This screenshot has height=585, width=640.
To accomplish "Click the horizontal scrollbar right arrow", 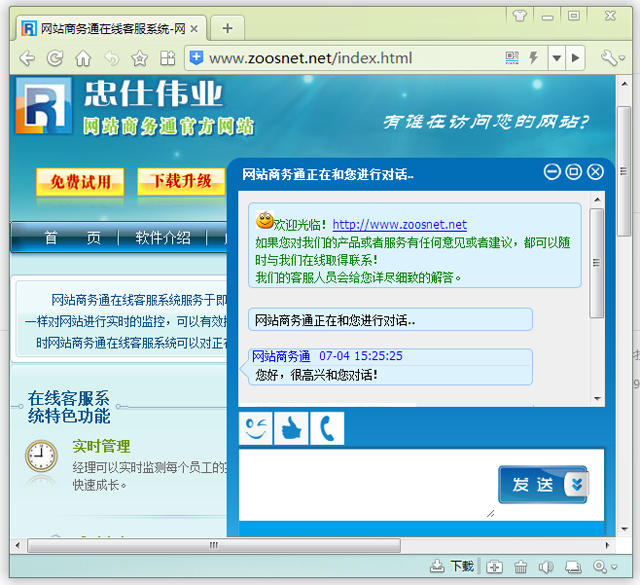I will [x=608, y=545].
